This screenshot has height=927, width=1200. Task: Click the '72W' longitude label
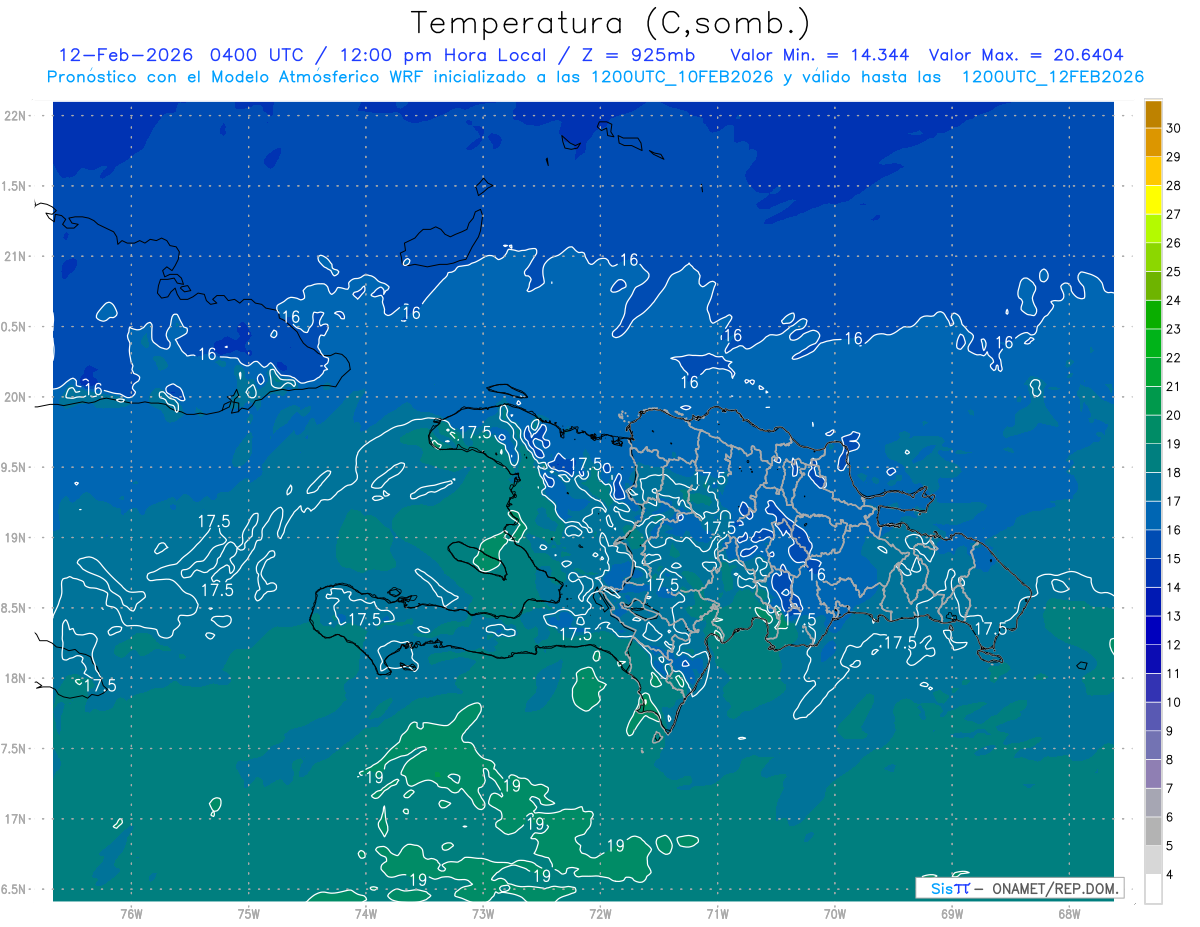coord(600,914)
